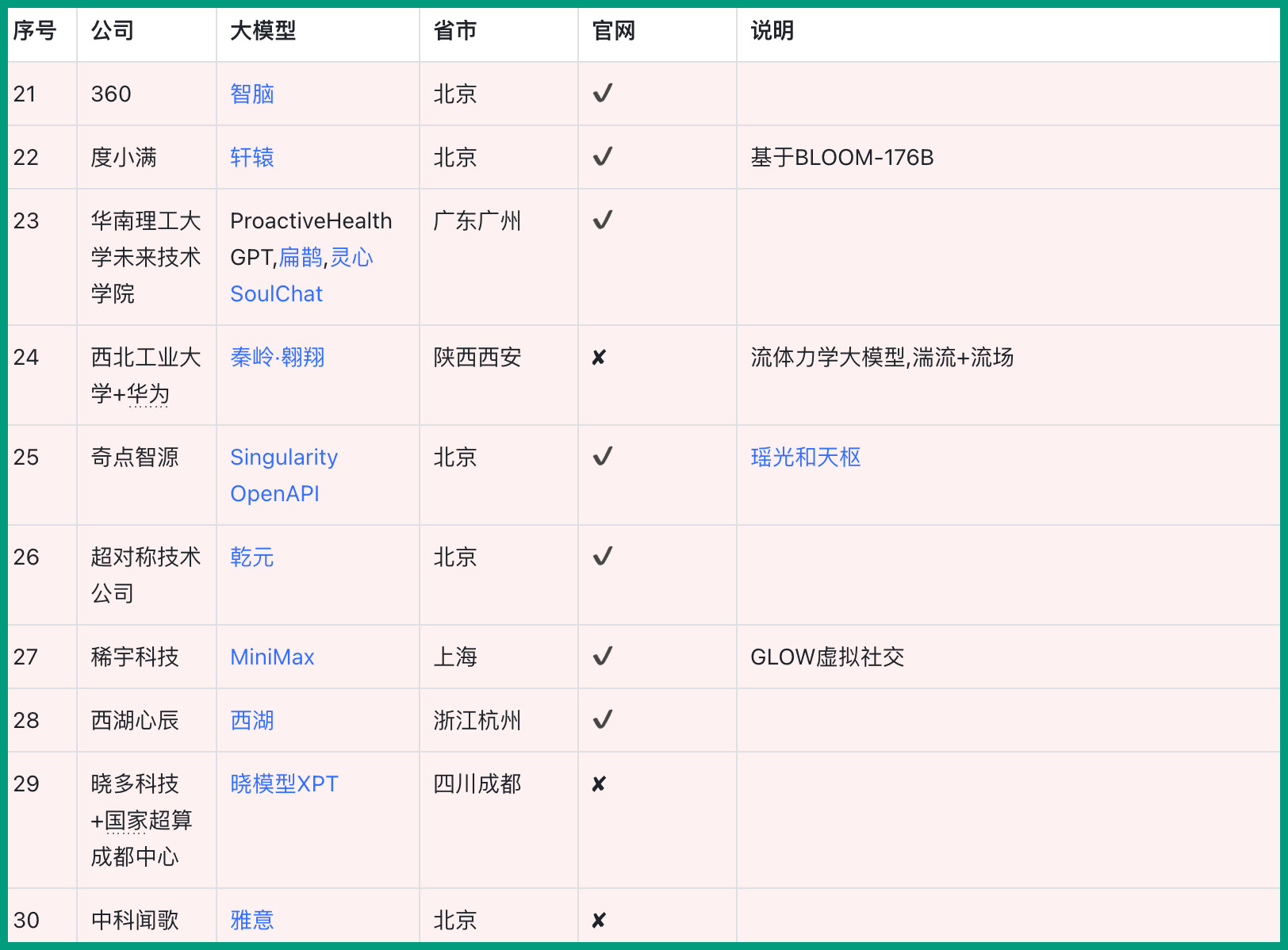Click the 灵心 link
This screenshot has width=1288, height=950.
click(351, 258)
